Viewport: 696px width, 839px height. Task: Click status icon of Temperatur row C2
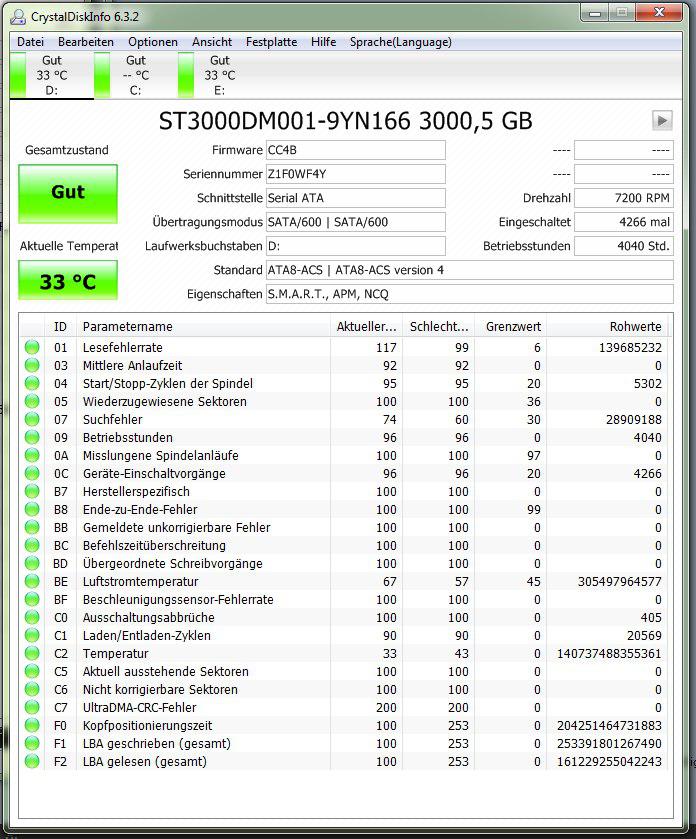pos(32,653)
